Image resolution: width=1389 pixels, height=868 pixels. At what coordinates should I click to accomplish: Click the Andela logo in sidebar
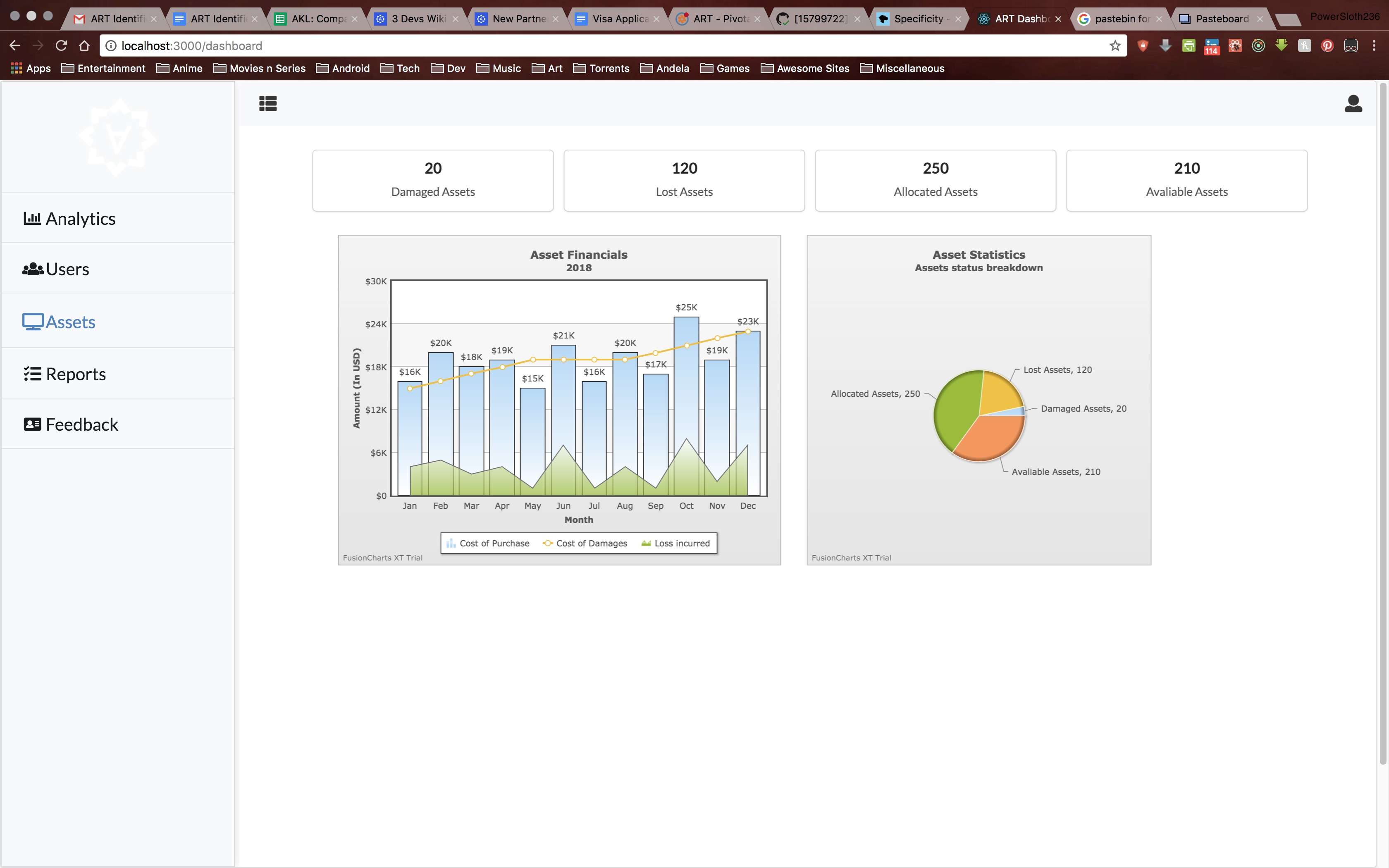(118, 137)
